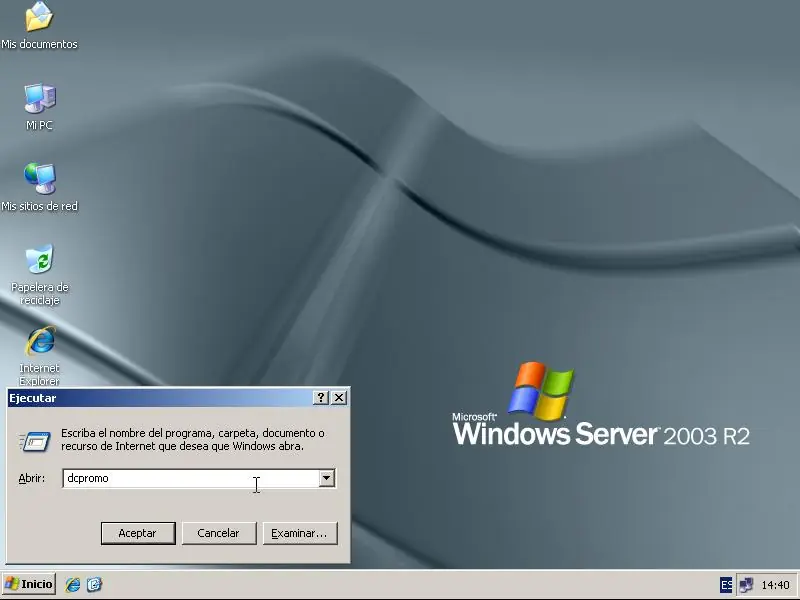Image resolution: width=800 pixels, height=600 pixels.
Task: Select the Papelera de reciclaje icon
Action: 39,274
